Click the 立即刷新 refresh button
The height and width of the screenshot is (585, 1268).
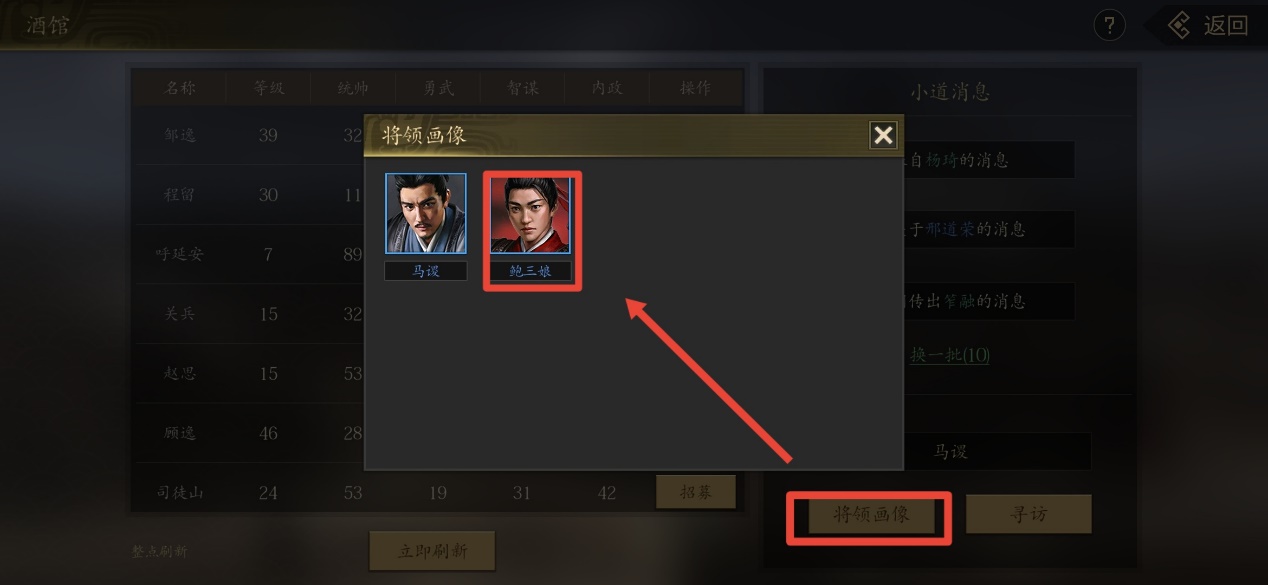pyautogui.click(x=432, y=550)
